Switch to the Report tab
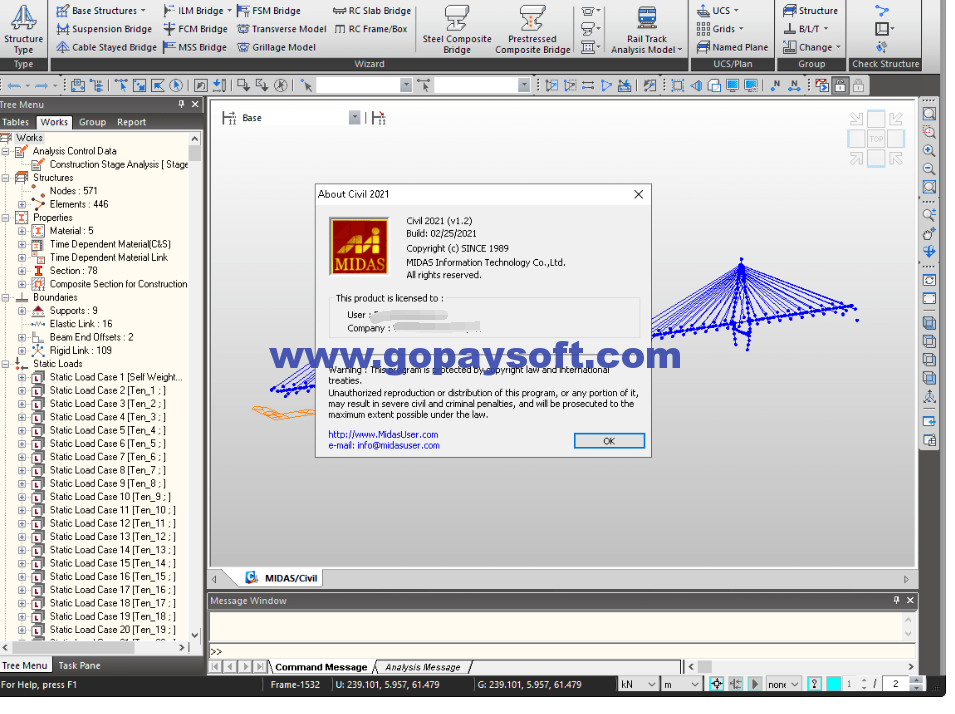This screenshot has width=955, height=714. pyautogui.click(x=132, y=122)
